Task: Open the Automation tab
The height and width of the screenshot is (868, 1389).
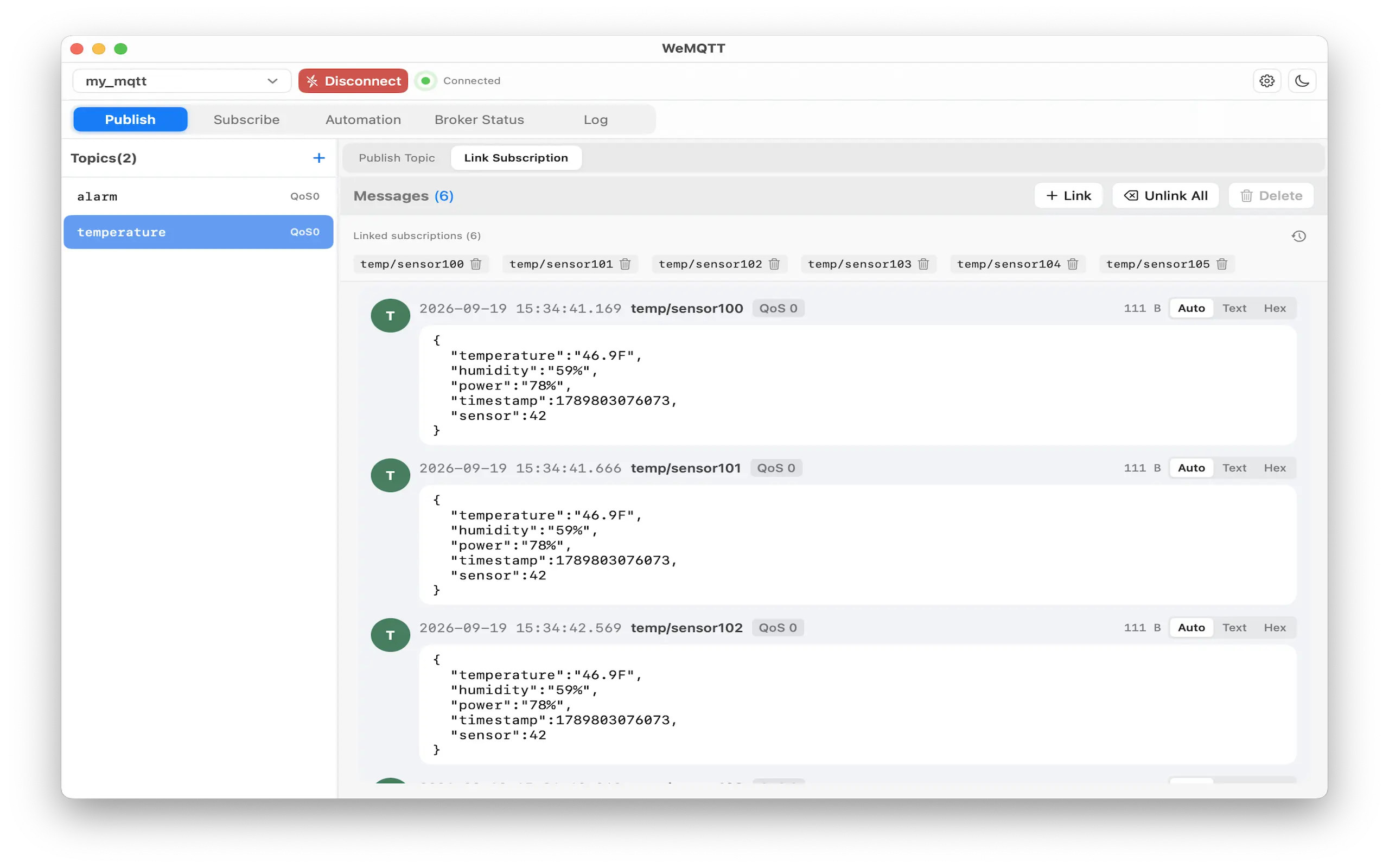Action: coord(364,119)
